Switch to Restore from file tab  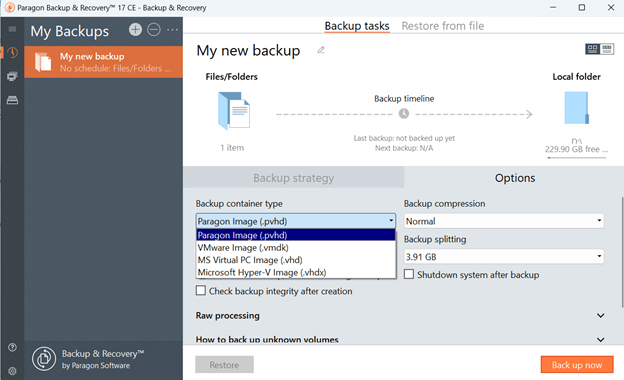coord(443,26)
